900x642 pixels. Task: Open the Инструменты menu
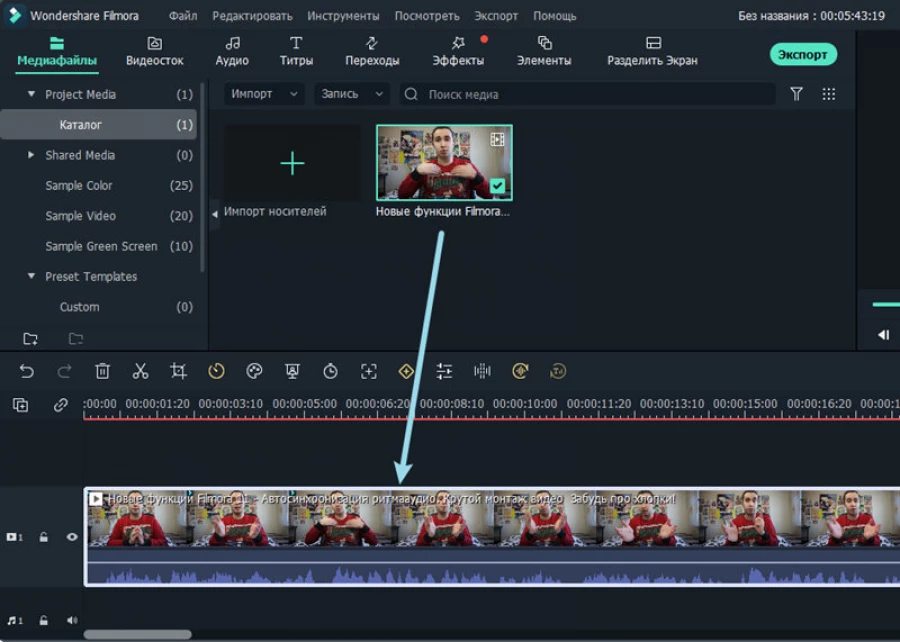tap(343, 16)
